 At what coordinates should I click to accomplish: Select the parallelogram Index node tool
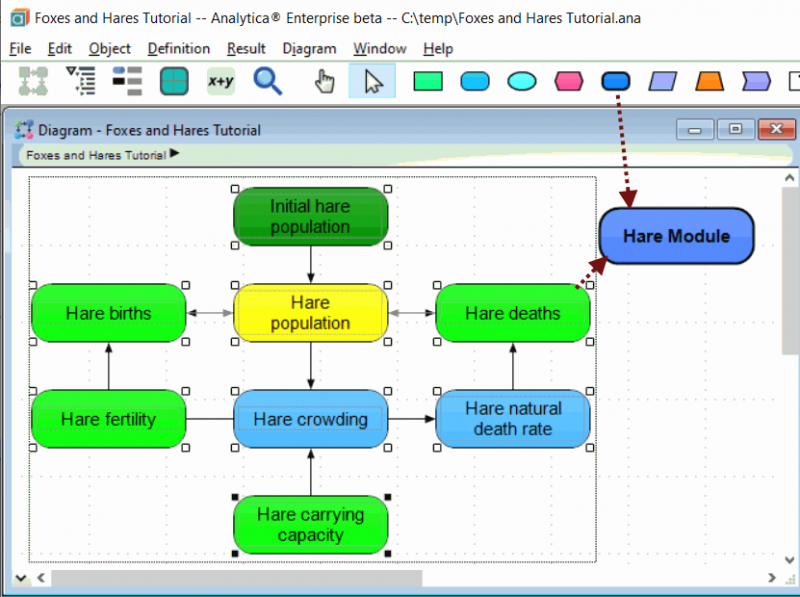(662, 82)
